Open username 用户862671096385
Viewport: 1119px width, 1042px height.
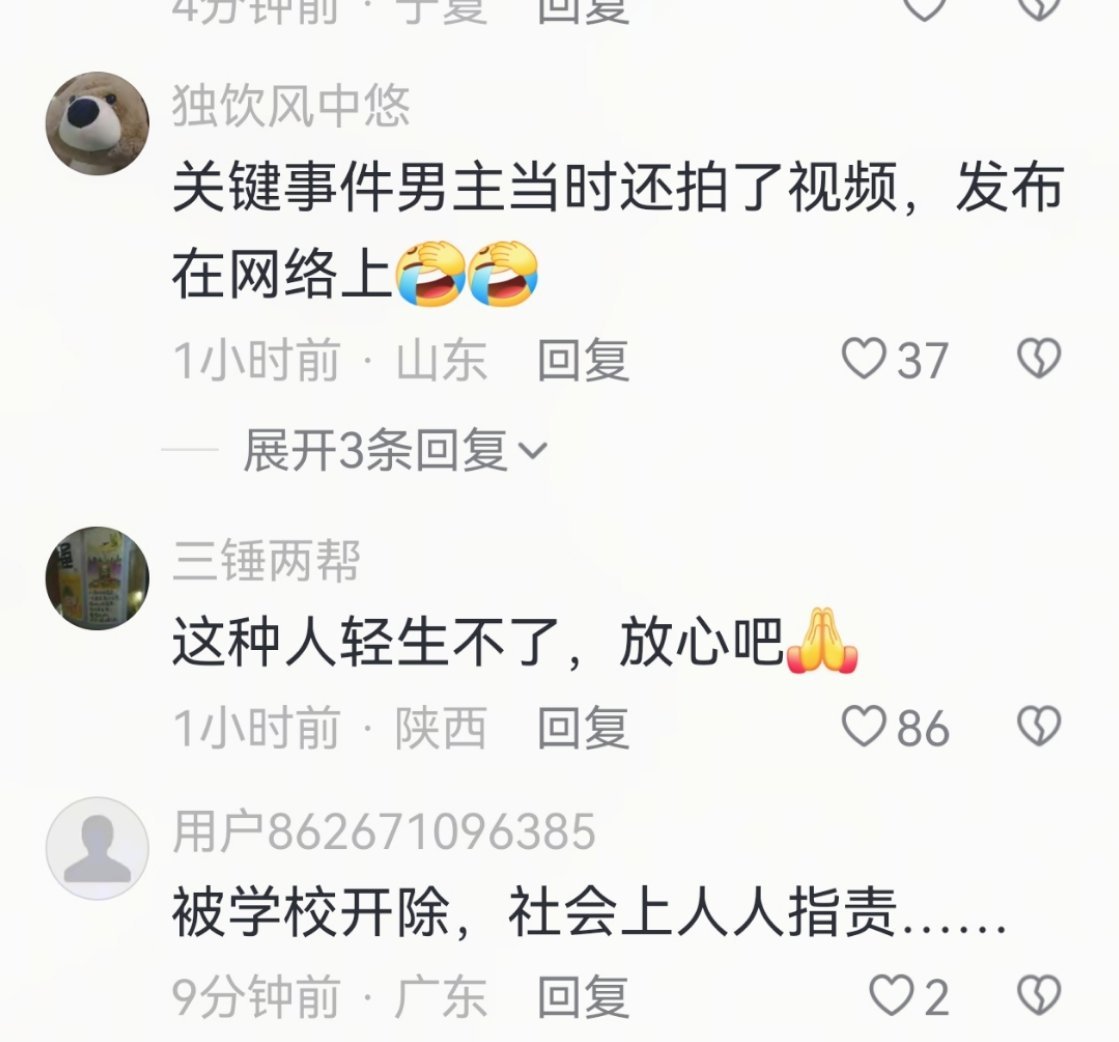pos(384,831)
